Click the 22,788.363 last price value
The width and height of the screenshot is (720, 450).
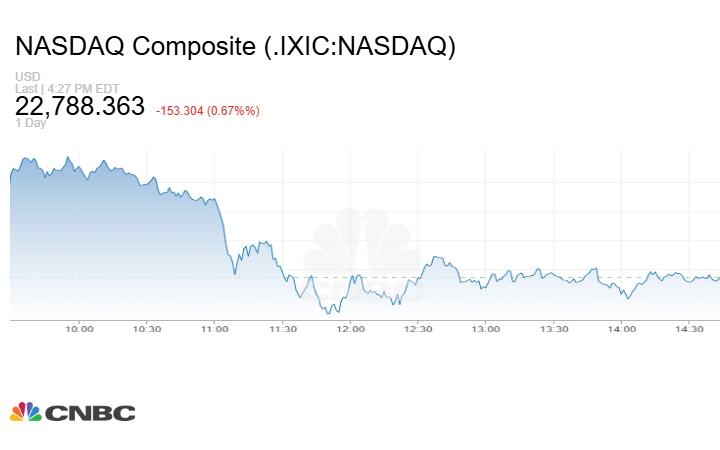(80, 106)
